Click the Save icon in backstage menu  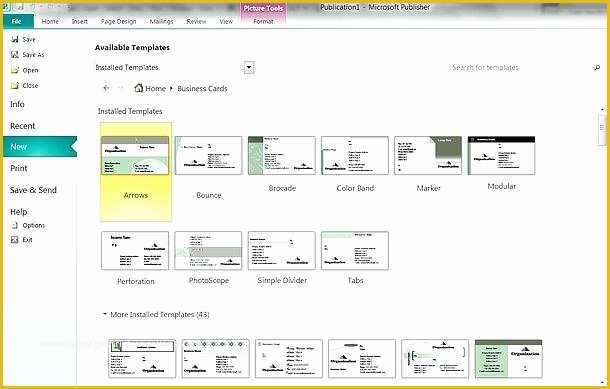[x=15, y=39]
